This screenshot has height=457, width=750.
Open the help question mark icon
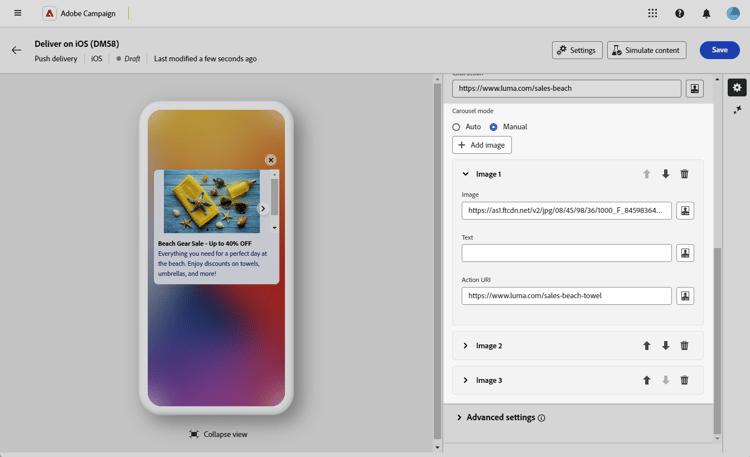[x=679, y=13]
